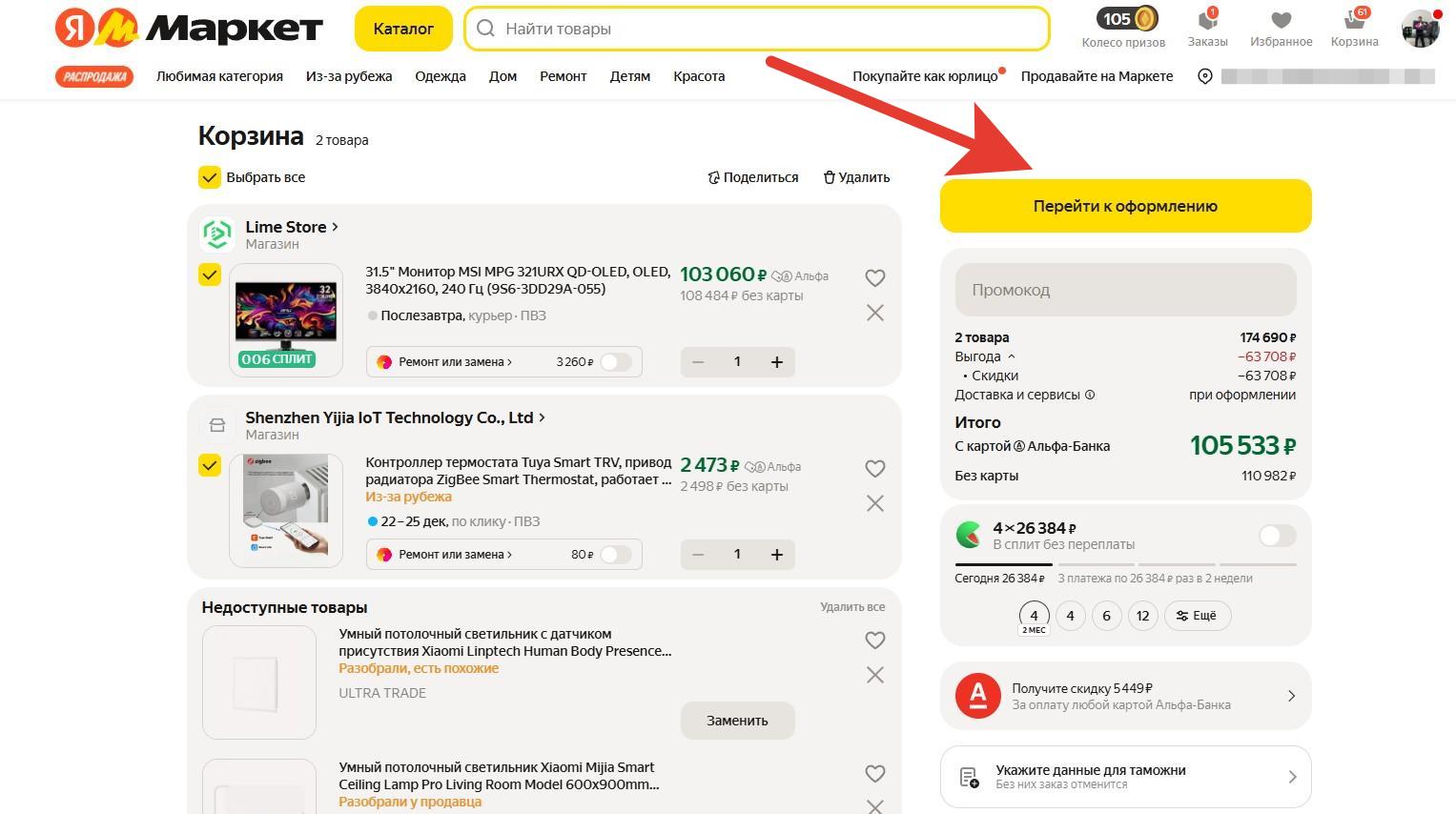Open the Yandex Market logo homepage
Viewport: 1456px width, 814px height.
click(189, 29)
